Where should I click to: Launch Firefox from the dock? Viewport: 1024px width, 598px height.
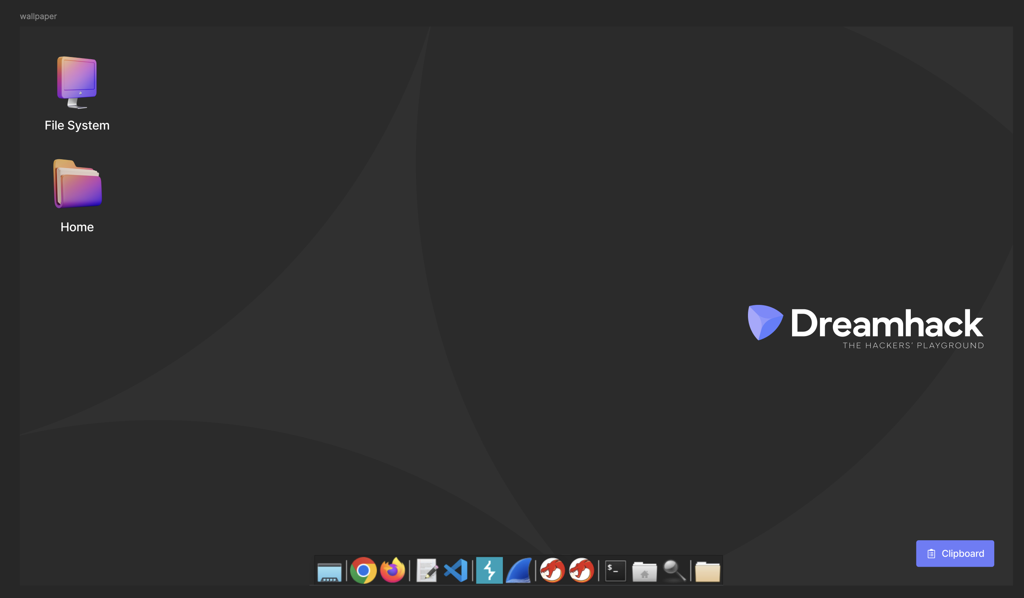pos(392,571)
